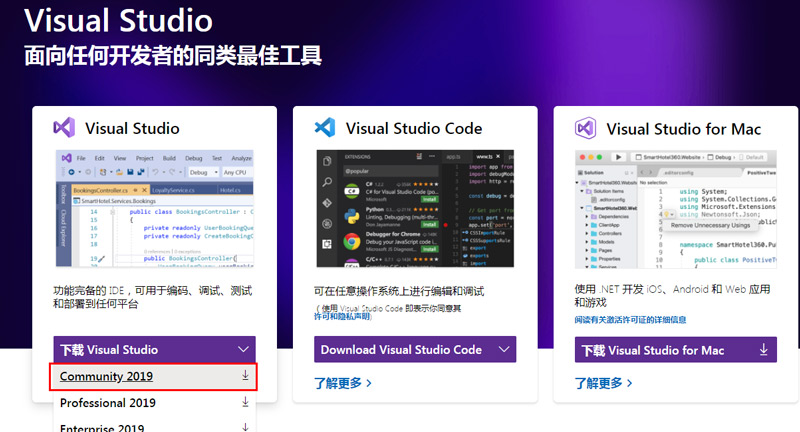
Task: Collapse the 下载 Visual Studio dropdown
Action: pos(244,350)
